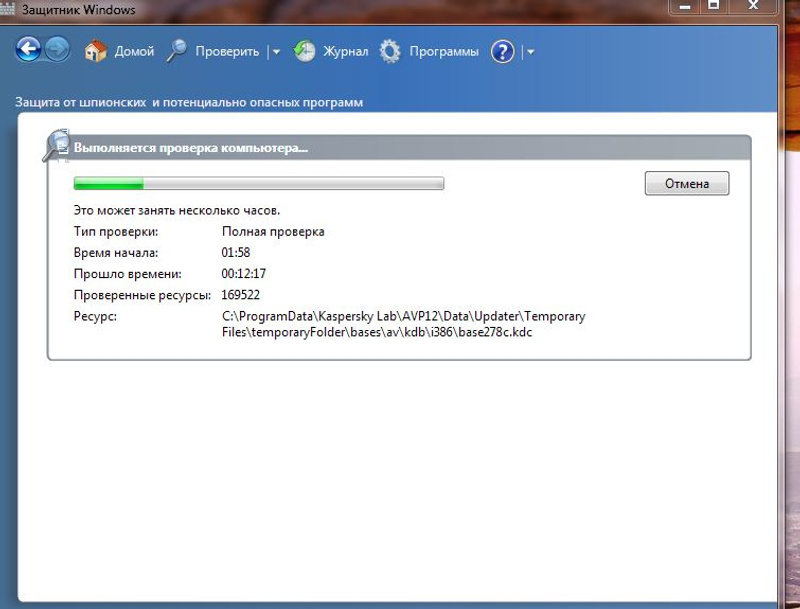This screenshot has width=800, height=609.
Task: Click the start time value 01:58
Action: point(236,252)
